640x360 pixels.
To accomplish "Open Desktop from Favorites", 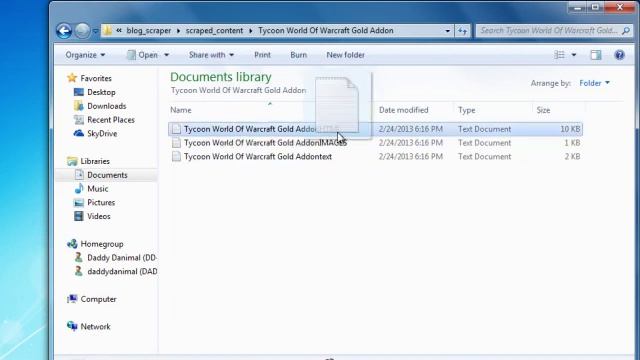I will pyautogui.click(x=101, y=92).
